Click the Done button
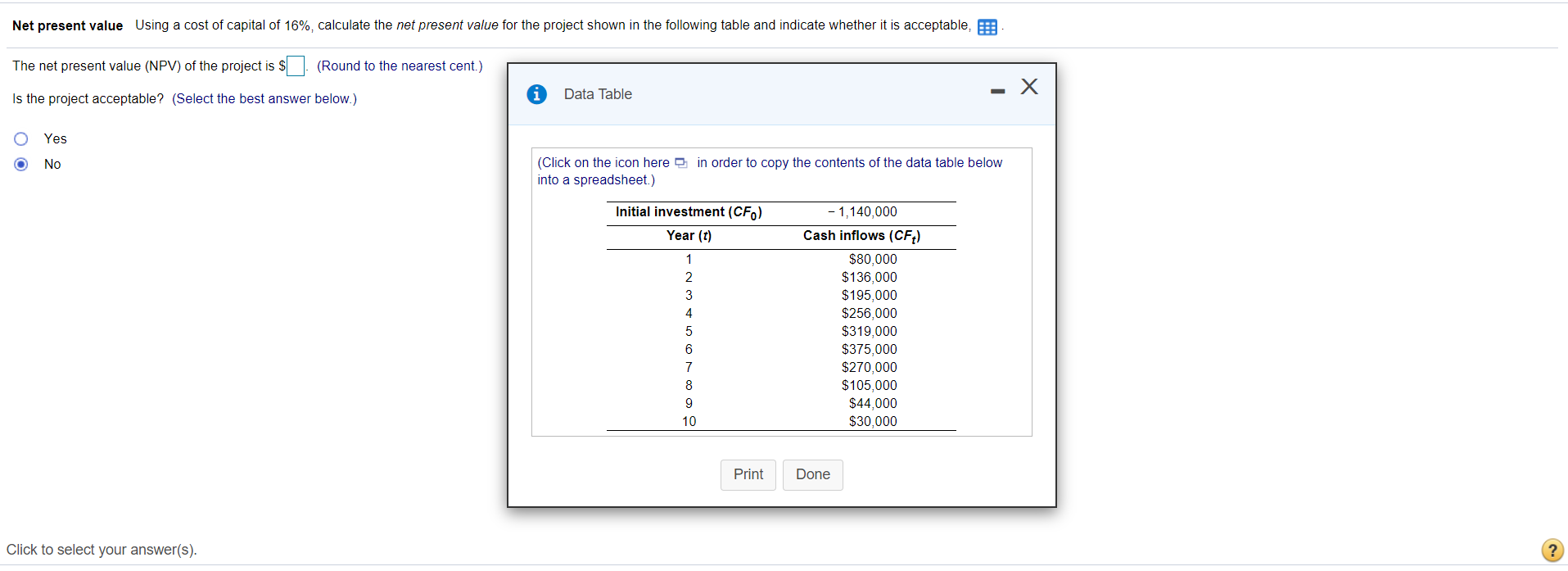This screenshot has width=1568, height=571. 813,474
